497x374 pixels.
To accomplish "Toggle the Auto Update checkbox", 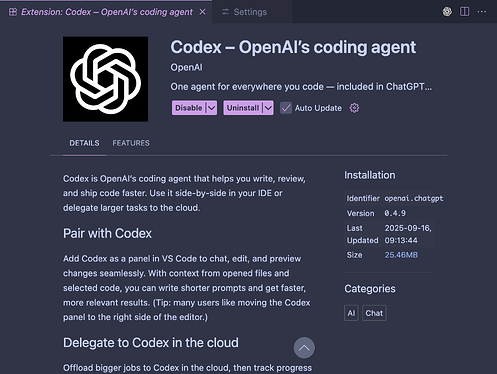I will click(286, 108).
